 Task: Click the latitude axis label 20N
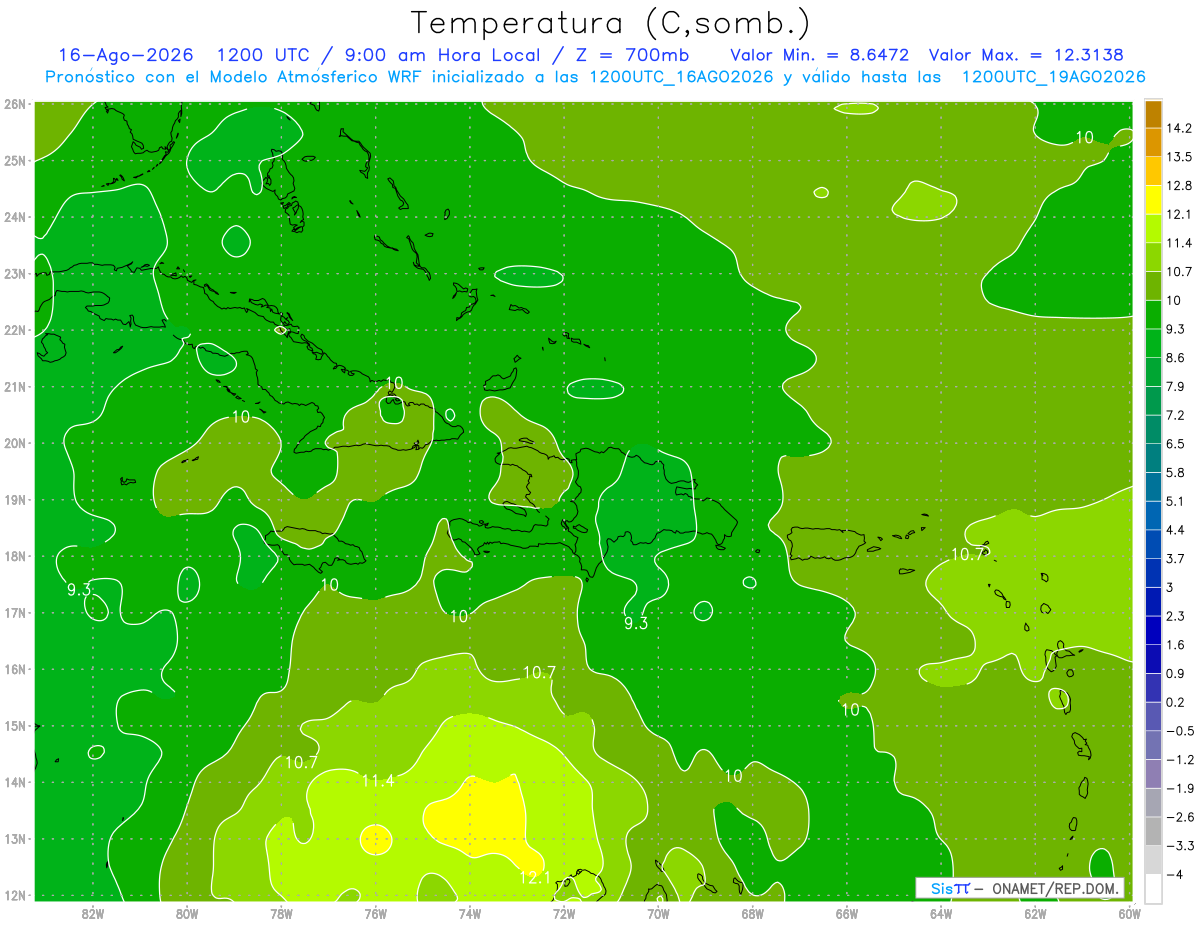[x=14, y=443]
